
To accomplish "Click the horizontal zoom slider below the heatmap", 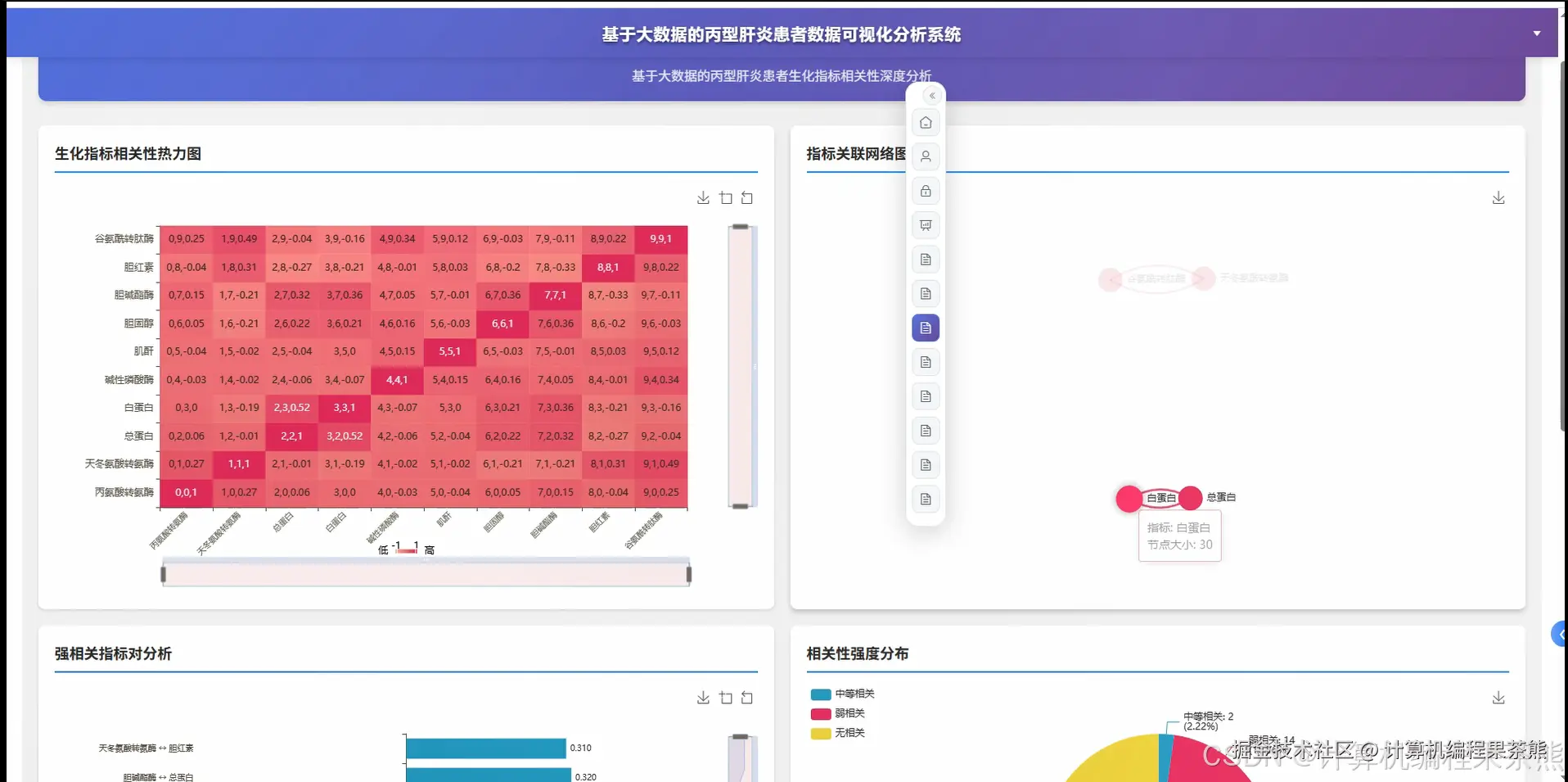I will point(426,574).
